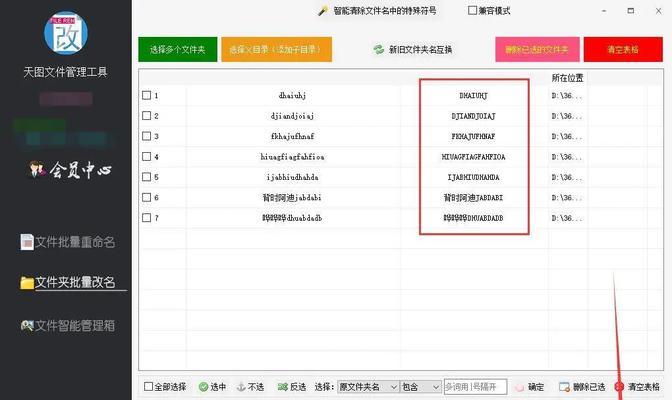Click pink 删除已选的文件夹 button

(x=537, y=49)
